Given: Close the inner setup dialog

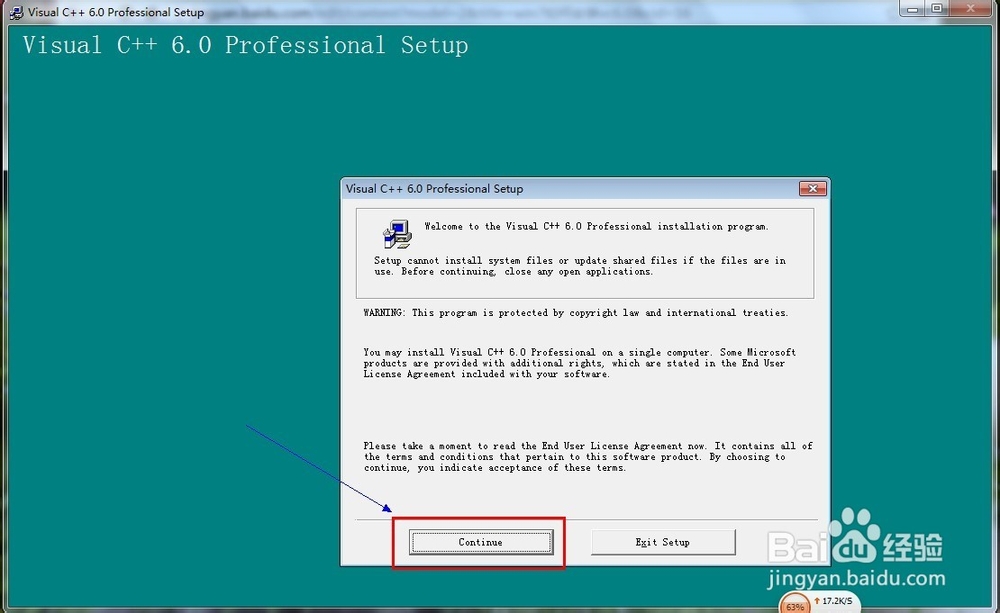Looking at the screenshot, I should click(812, 188).
